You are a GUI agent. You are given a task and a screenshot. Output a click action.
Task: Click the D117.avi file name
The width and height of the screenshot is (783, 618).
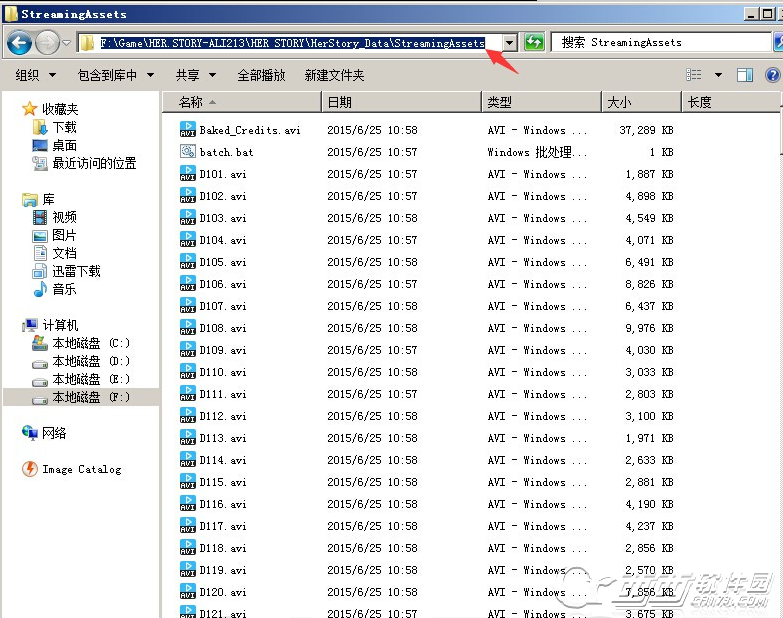[223, 526]
